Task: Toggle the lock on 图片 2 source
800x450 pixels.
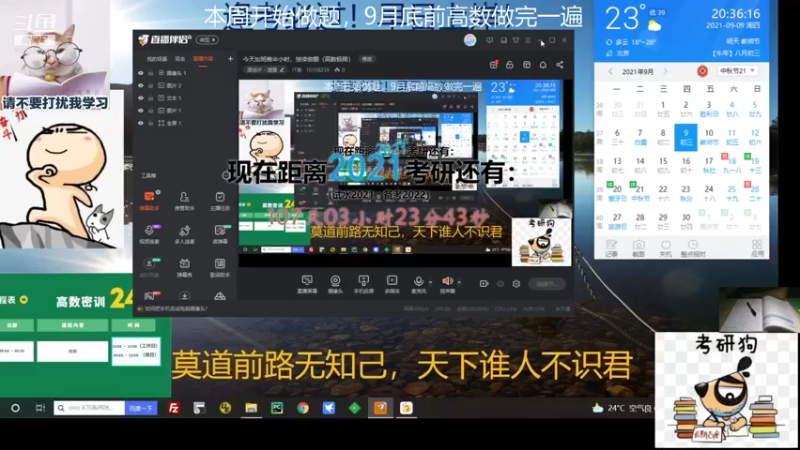Action: click(151, 85)
